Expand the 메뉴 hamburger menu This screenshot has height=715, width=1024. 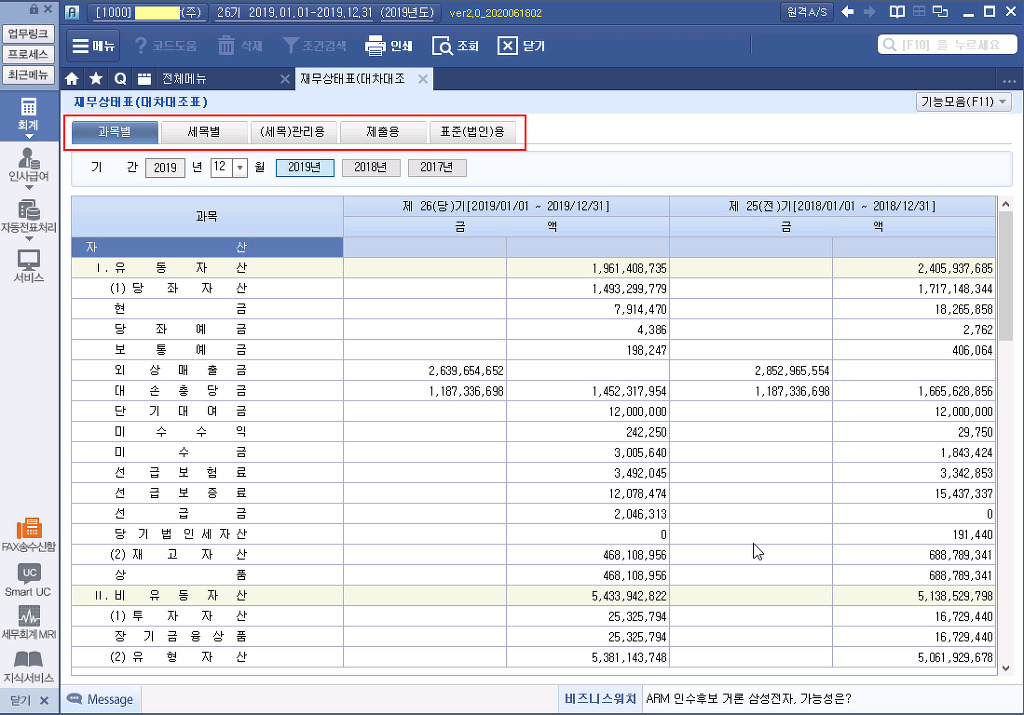94,46
